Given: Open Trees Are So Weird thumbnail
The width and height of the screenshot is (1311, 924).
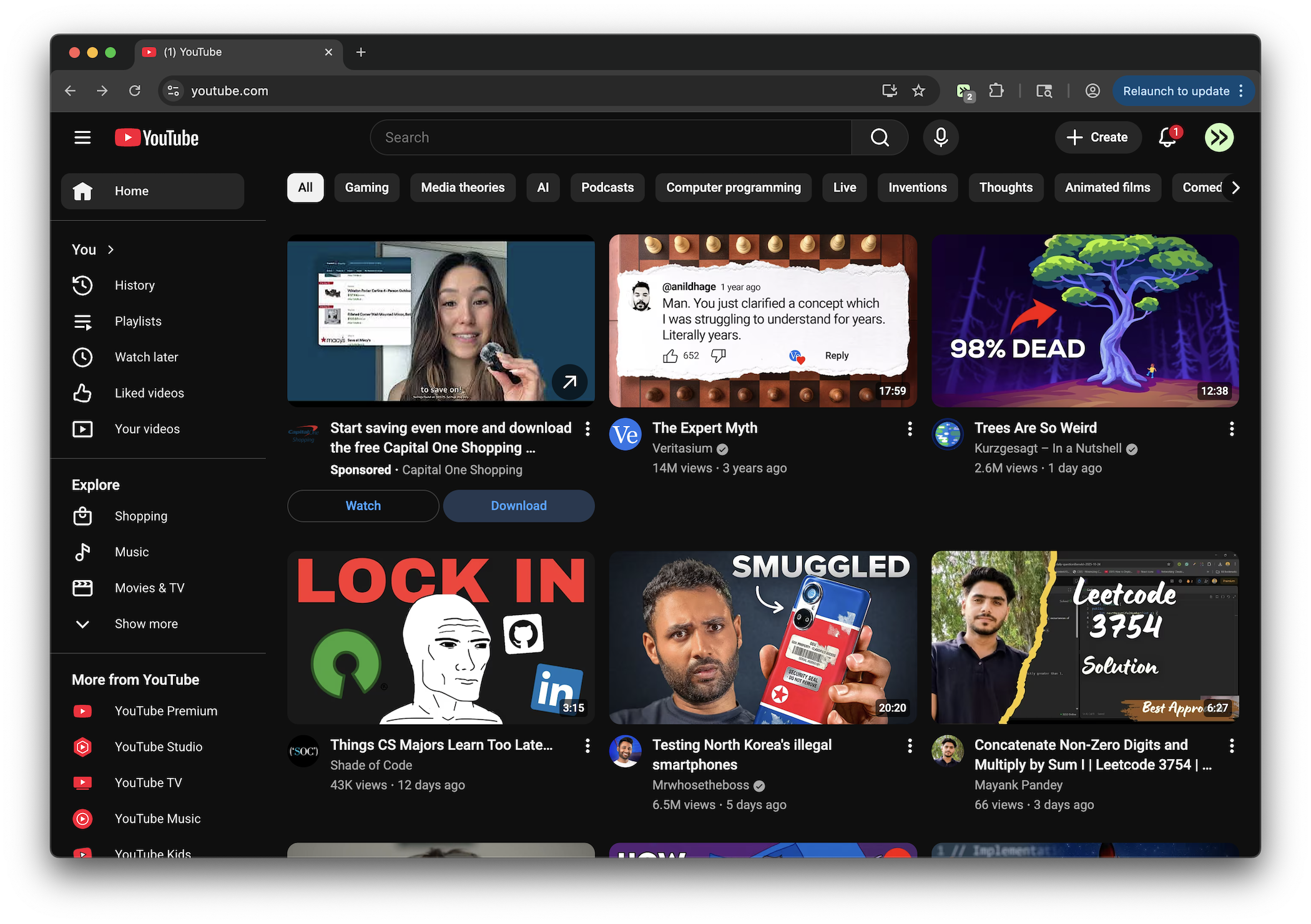Looking at the screenshot, I should [x=1085, y=321].
